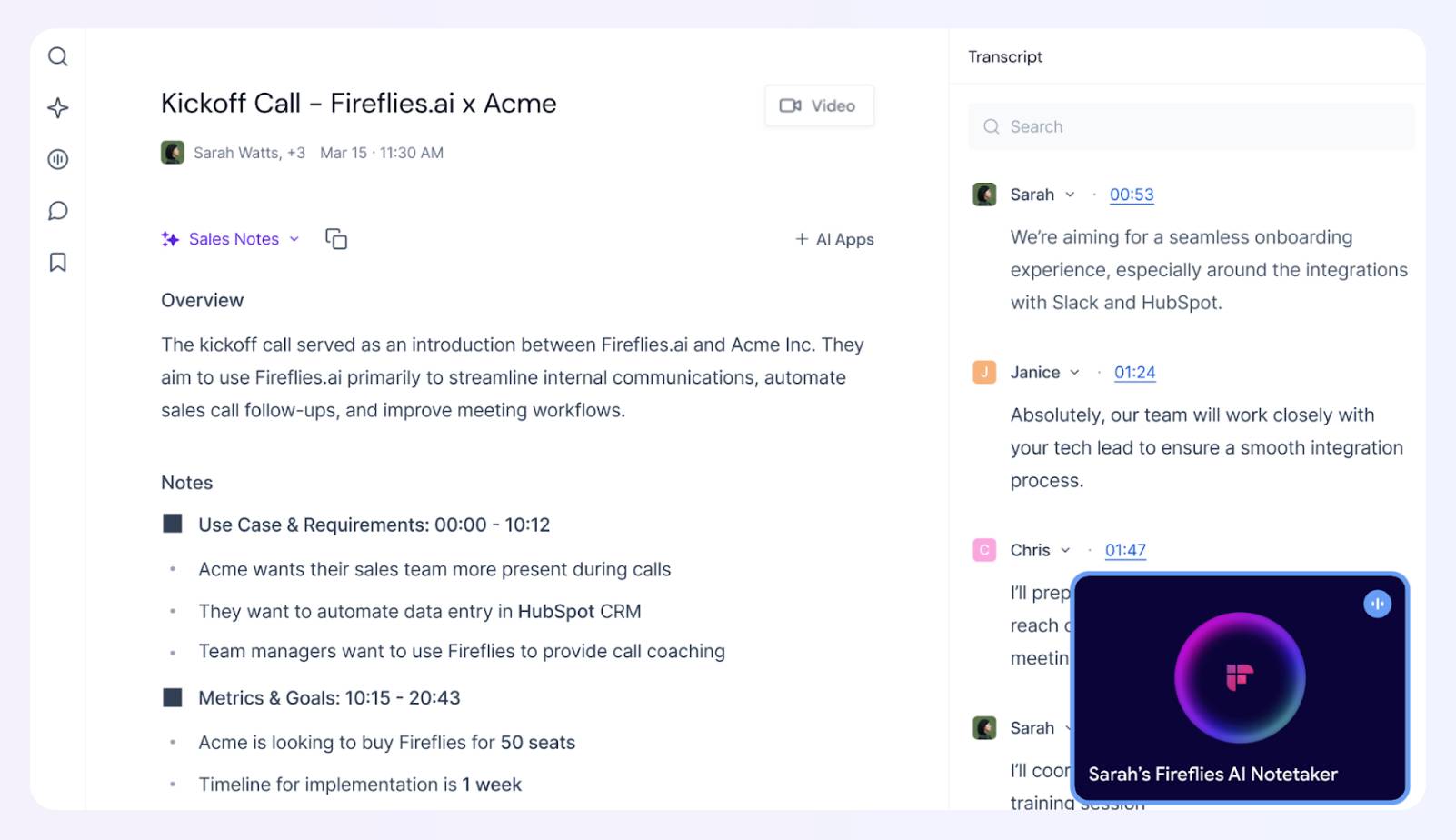Click the notetaker audio indicator icon
The width and height of the screenshot is (1456, 840).
pyautogui.click(x=1377, y=604)
